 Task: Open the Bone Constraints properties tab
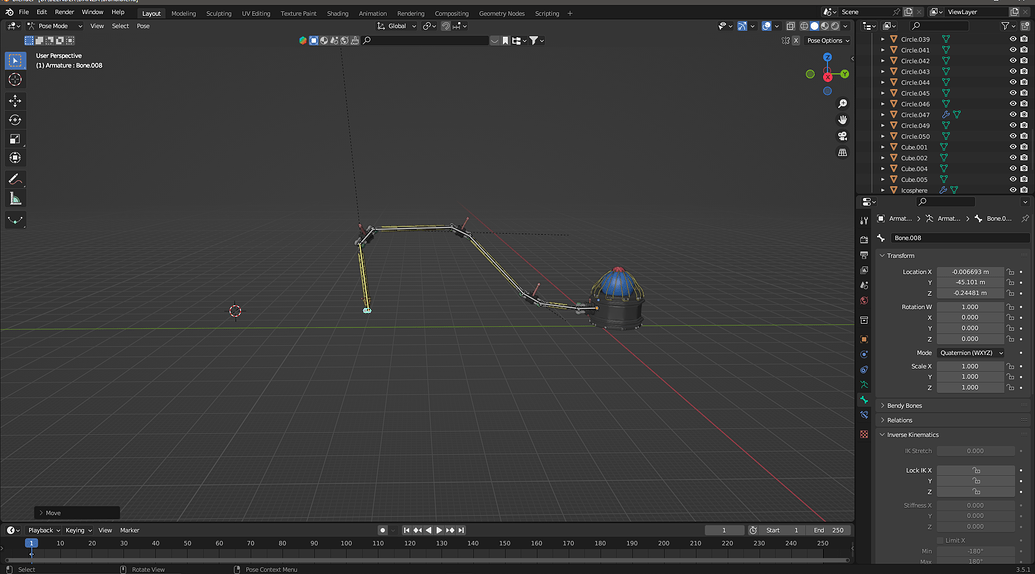pos(864,415)
